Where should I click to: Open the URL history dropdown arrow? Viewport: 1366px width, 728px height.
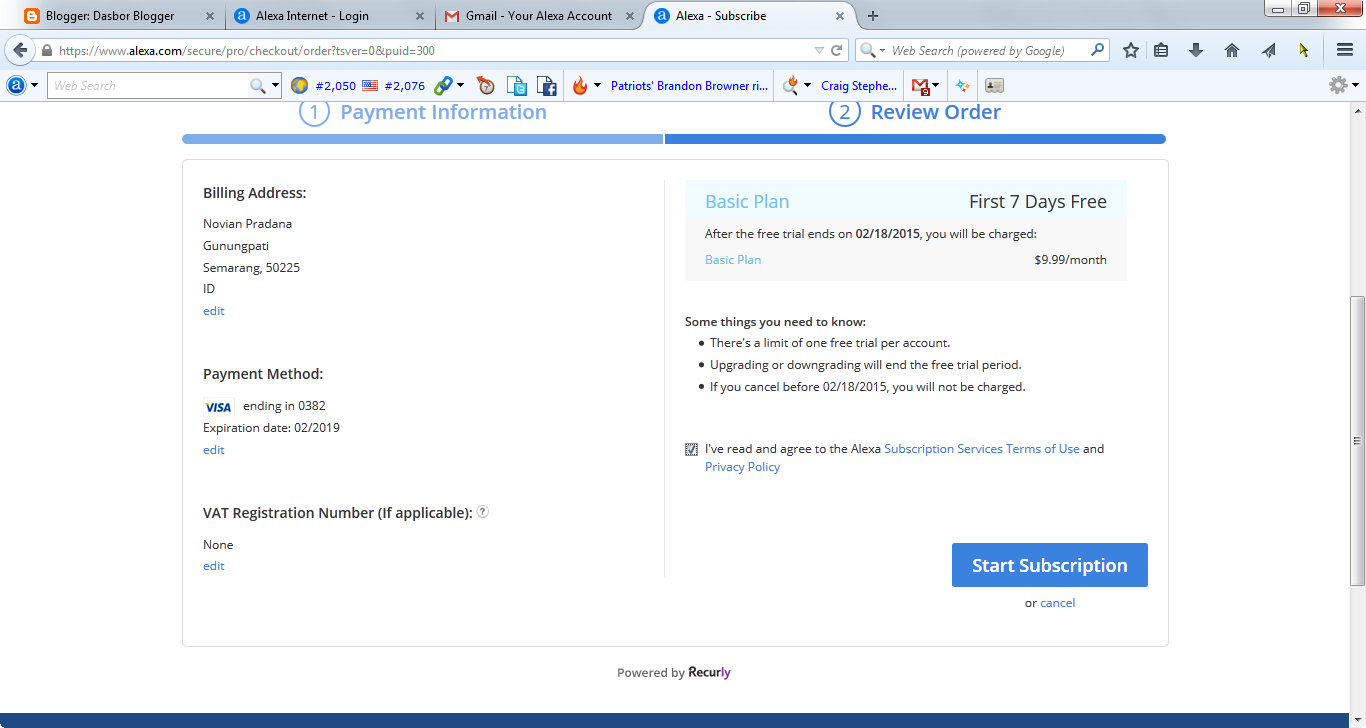click(820, 50)
